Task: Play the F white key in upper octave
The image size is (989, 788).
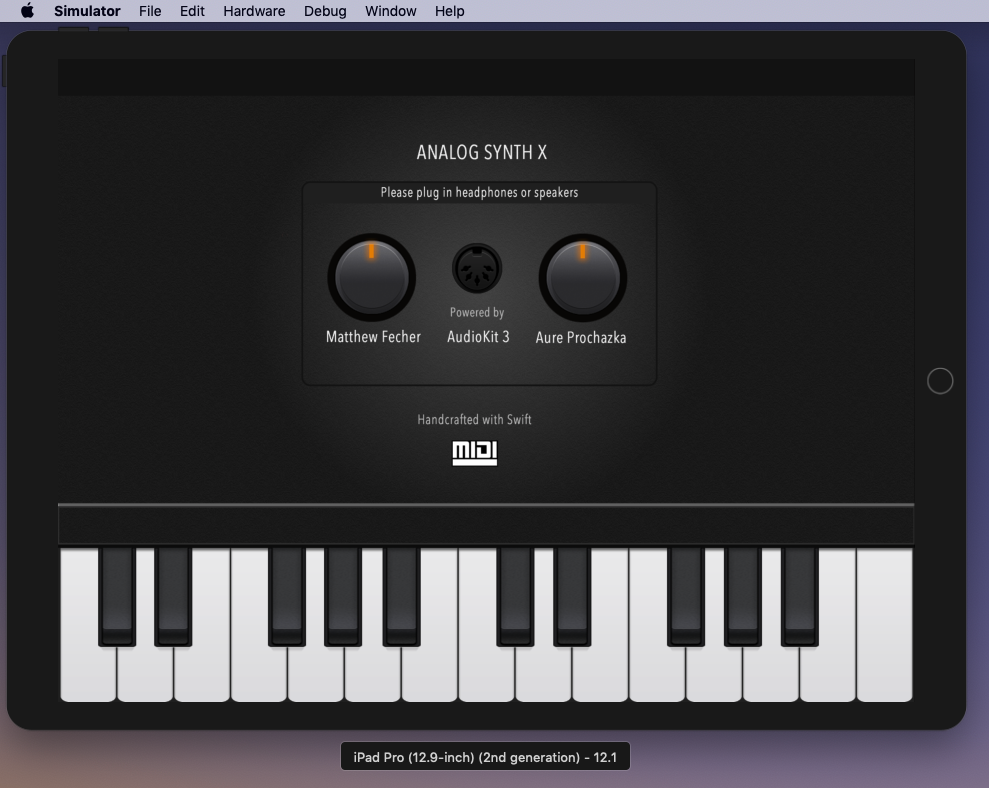Action: [657, 672]
